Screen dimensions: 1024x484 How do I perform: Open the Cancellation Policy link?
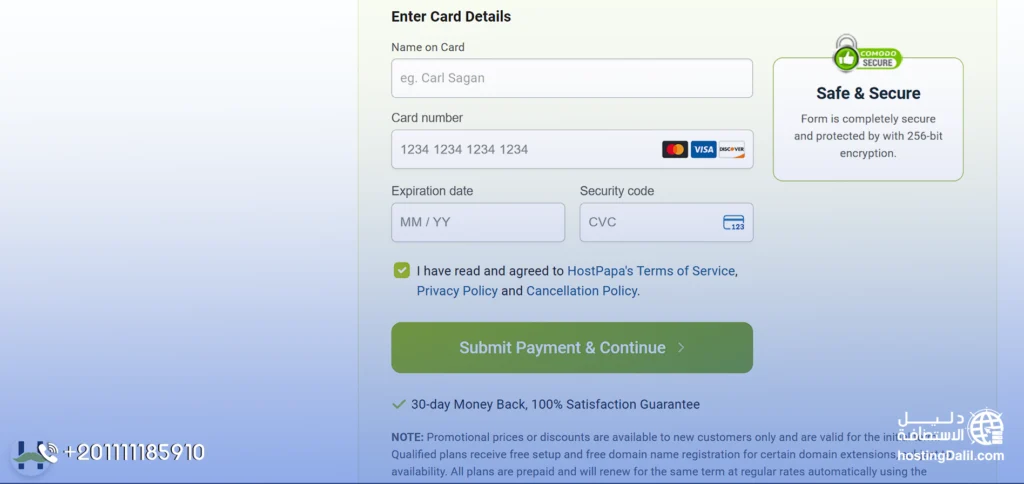581,291
